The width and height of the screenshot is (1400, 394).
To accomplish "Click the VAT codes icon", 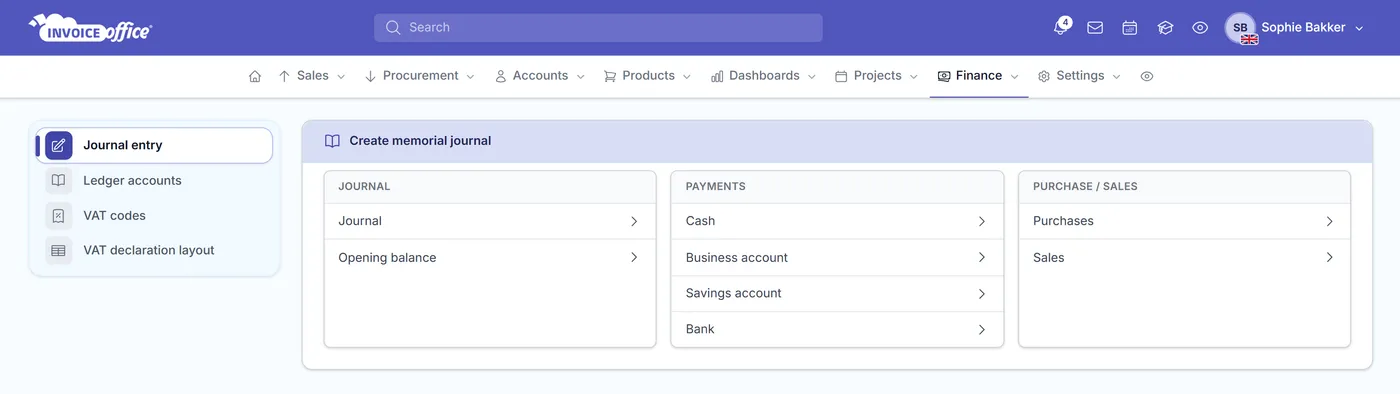I will [59, 216].
